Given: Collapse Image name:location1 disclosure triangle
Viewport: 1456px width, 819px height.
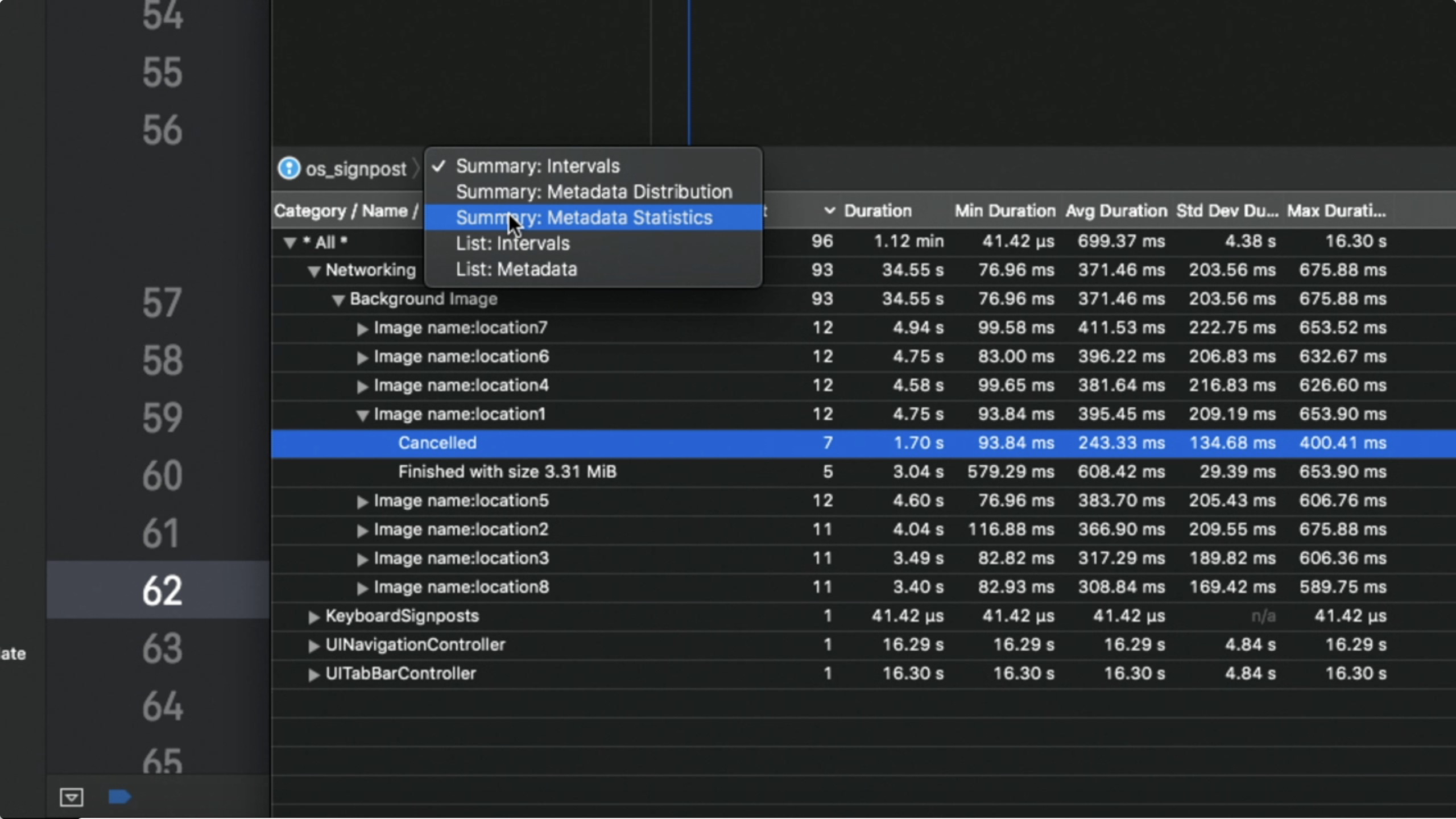Looking at the screenshot, I should pyautogui.click(x=362, y=415).
